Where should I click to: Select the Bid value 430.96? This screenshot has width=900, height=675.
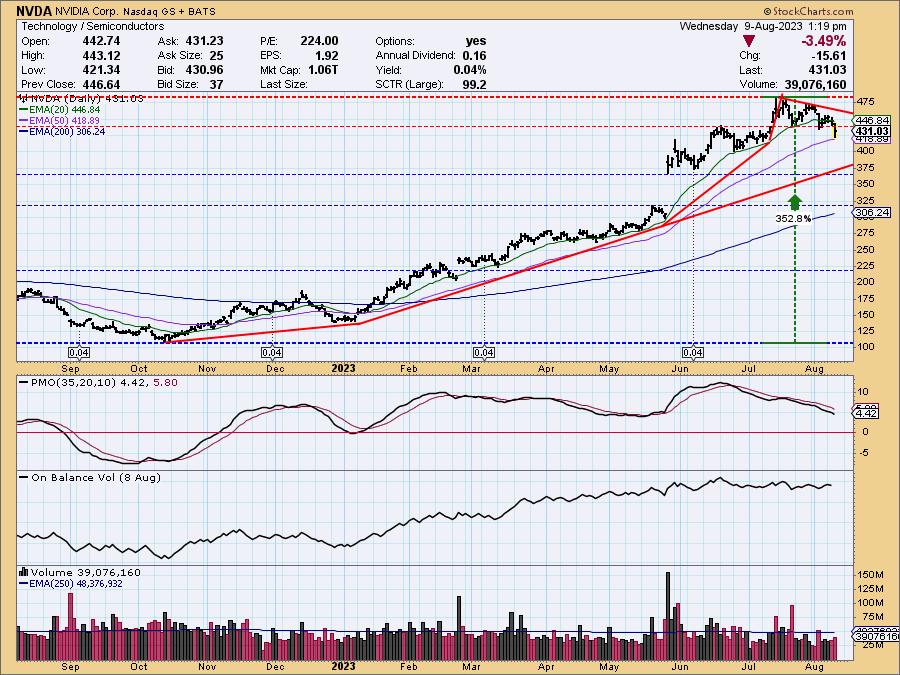204,70
